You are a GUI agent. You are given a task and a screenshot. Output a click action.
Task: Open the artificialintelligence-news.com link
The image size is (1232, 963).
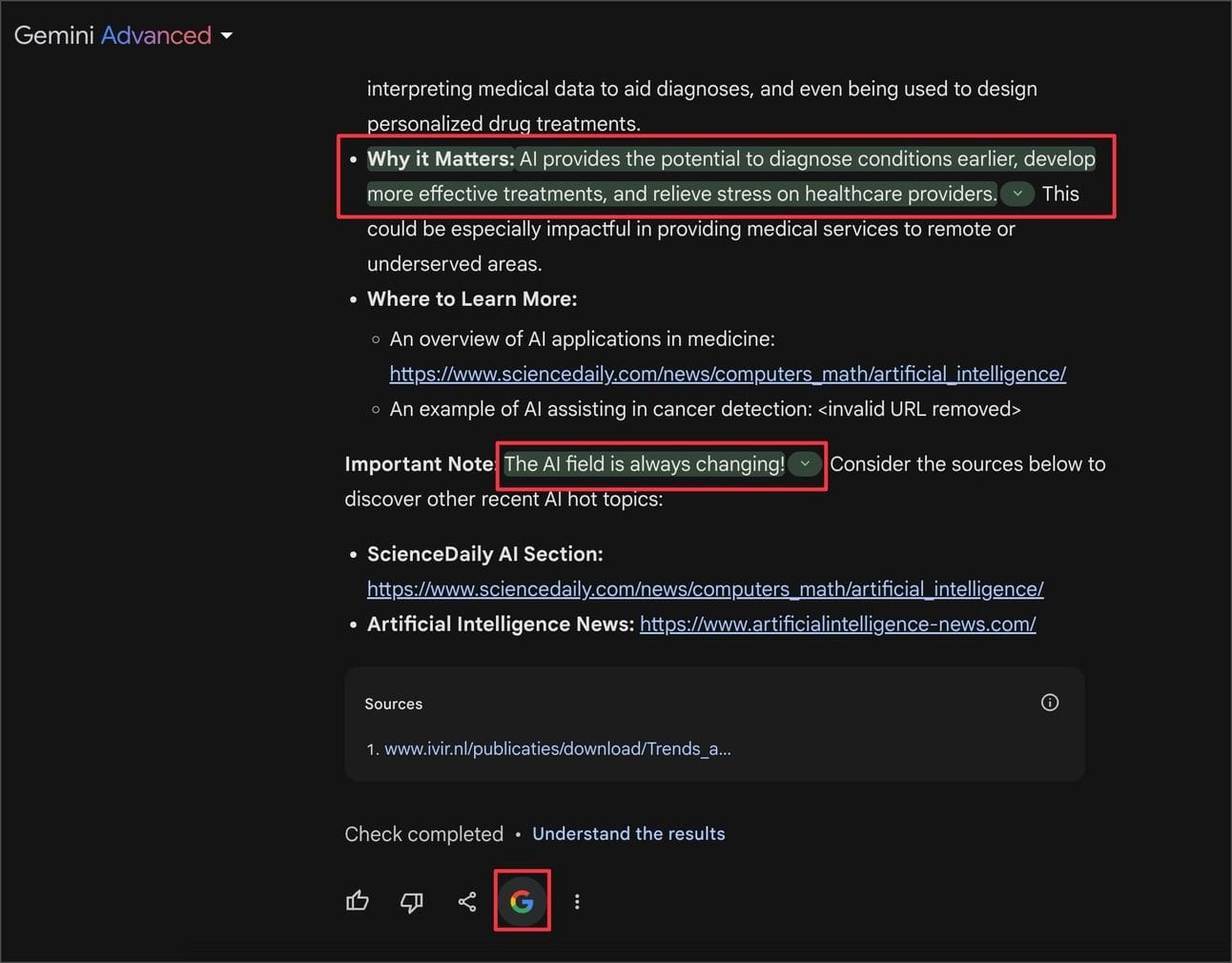838,625
